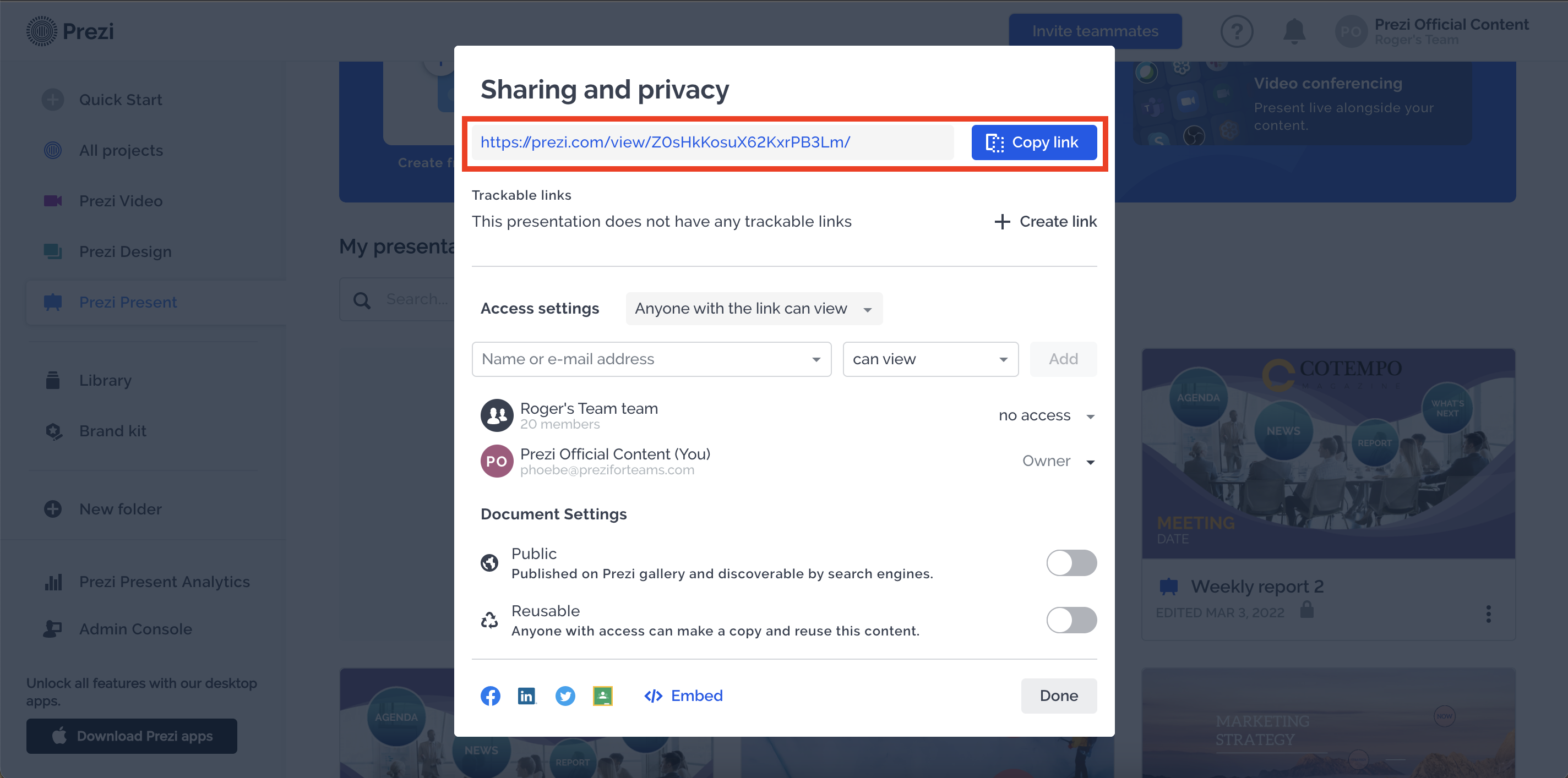The image size is (1568, 778).
Task: Toggle the Reusable document setting
Action: tap(1071, 620)
